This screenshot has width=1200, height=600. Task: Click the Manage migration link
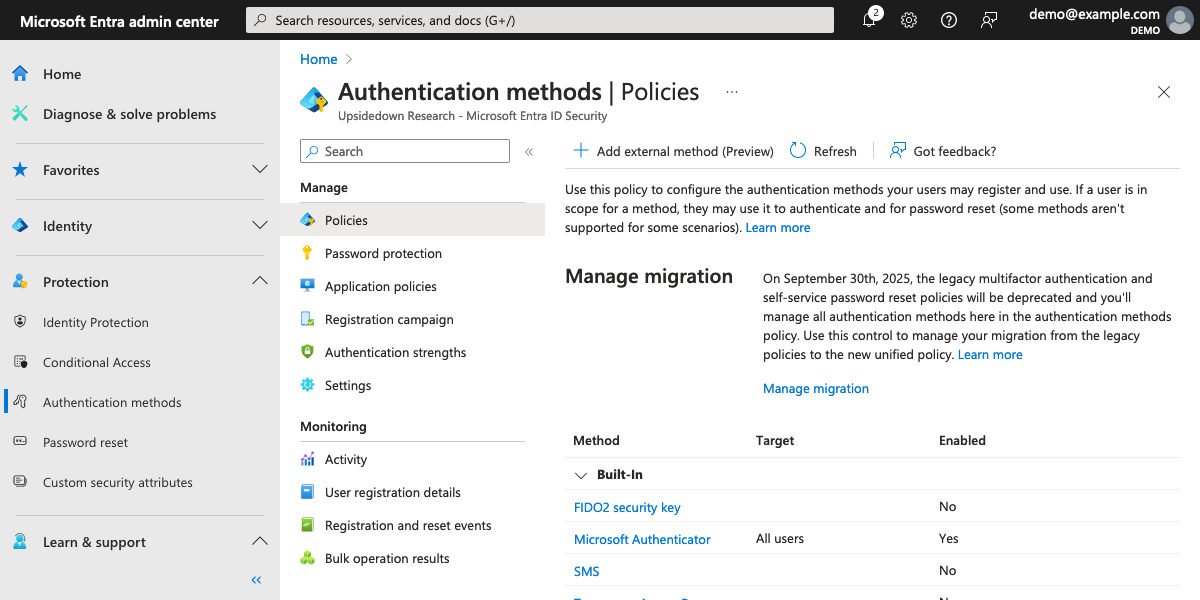(816, 388)
